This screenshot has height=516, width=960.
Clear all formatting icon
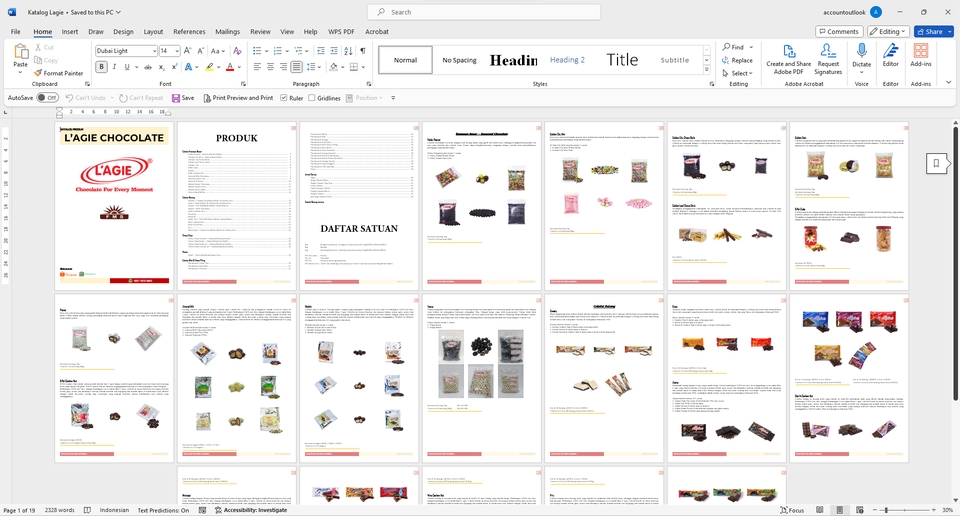pyautogui.click(x=237, y=51)
